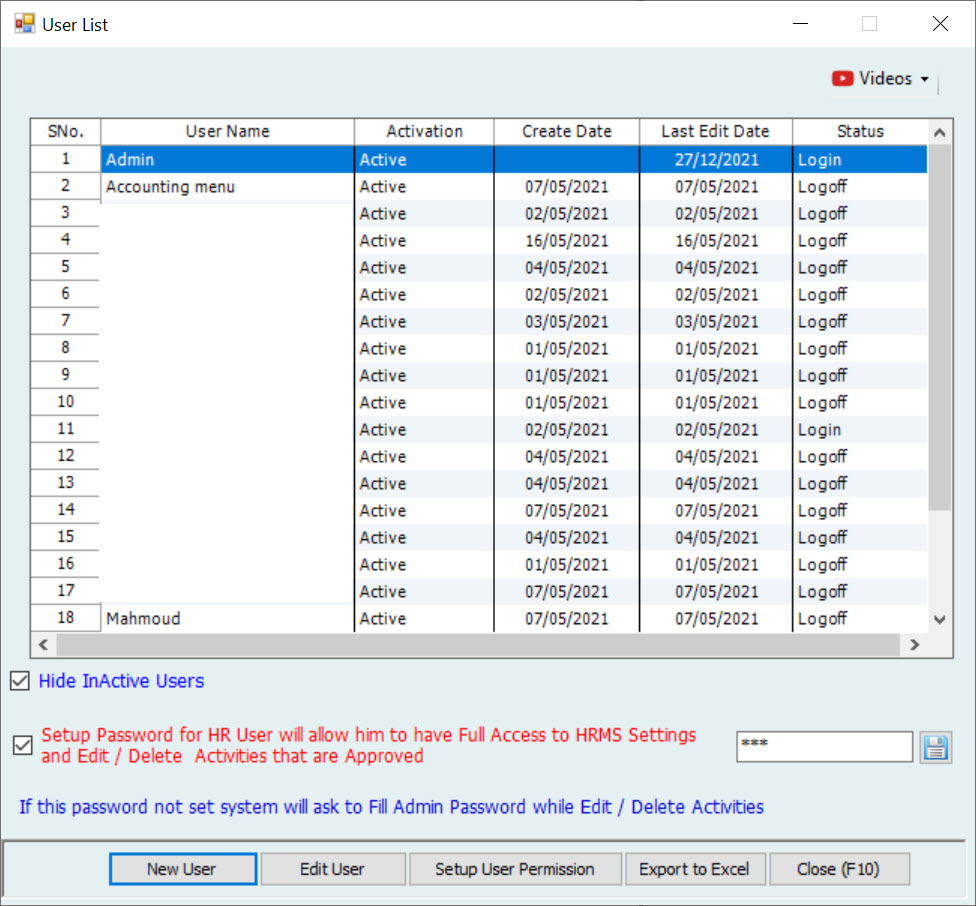The image size is (976, 906).
Task: Click the 03/05/2021 Create Date cell
Action: coord(566,322)
